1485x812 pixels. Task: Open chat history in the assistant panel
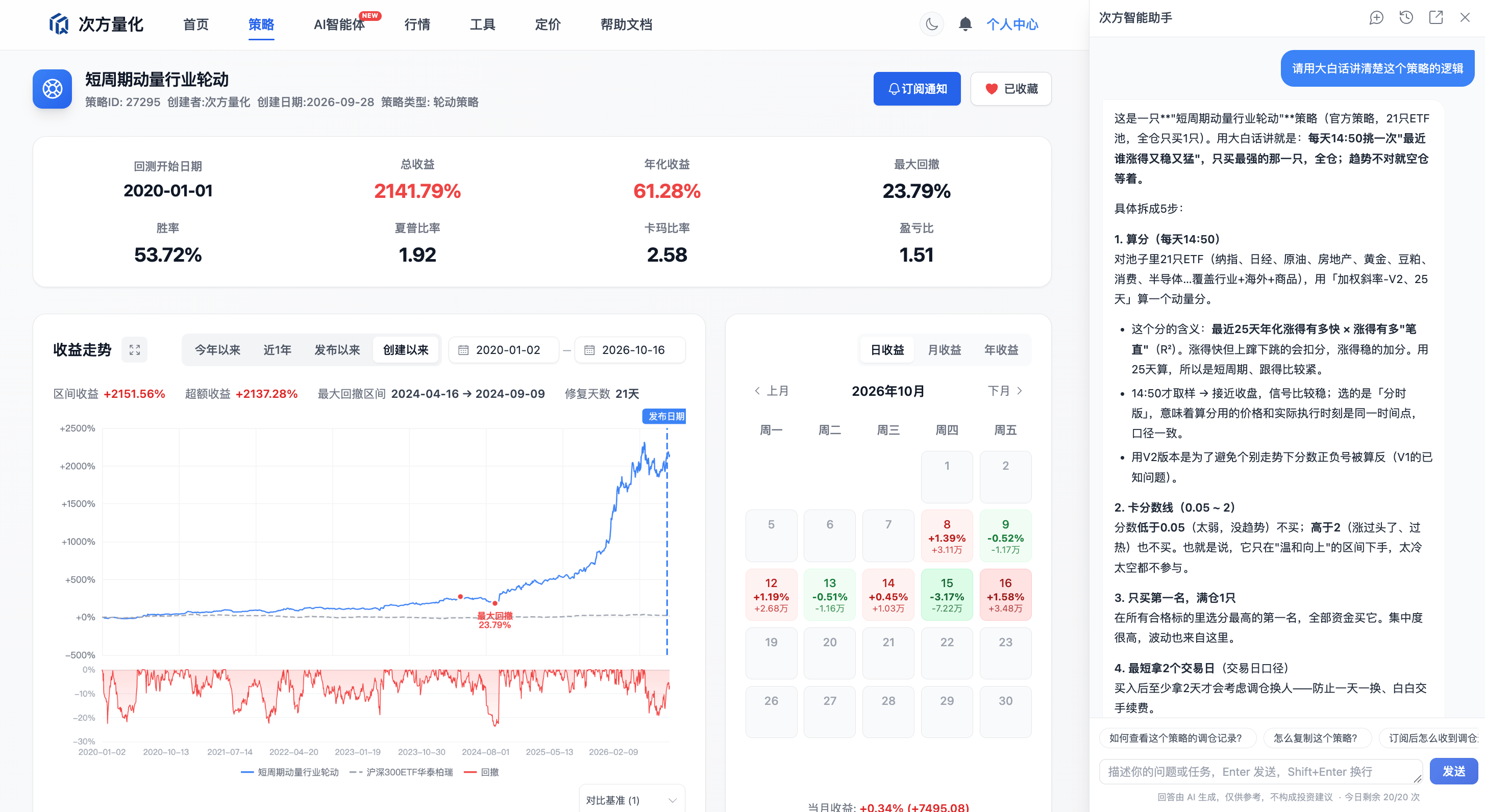pyautogui.click(x=1406, y=18)
